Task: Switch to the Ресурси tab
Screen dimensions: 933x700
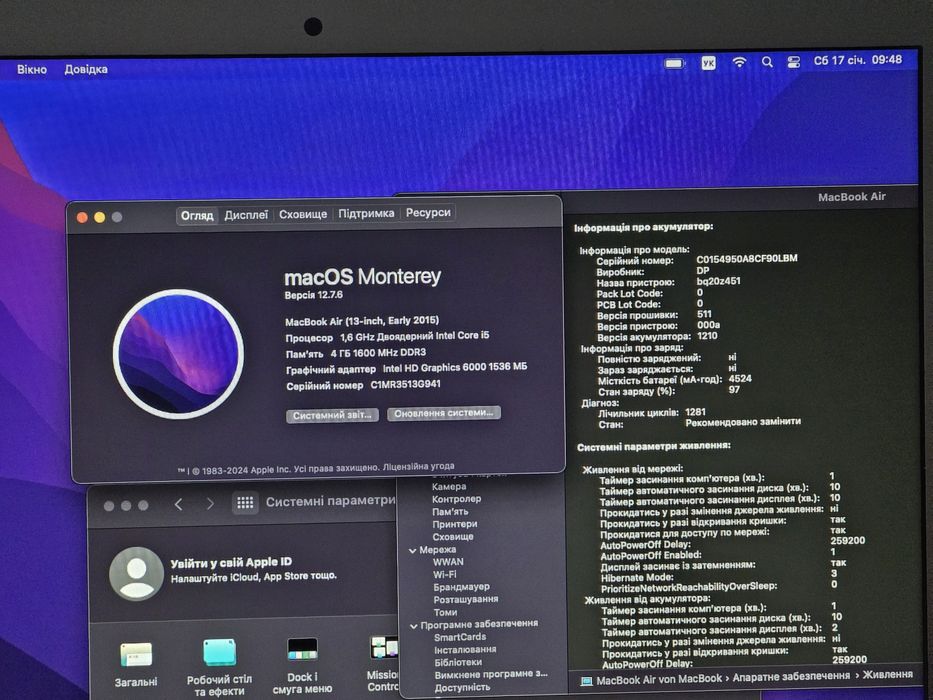Action: pos(428,212)
